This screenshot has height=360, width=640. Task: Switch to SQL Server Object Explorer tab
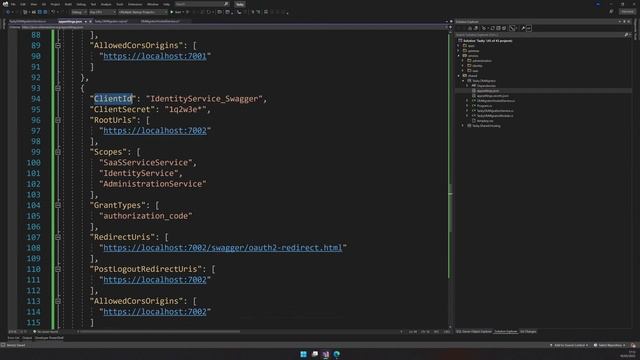pyautogui.click(x=474, y=332)
